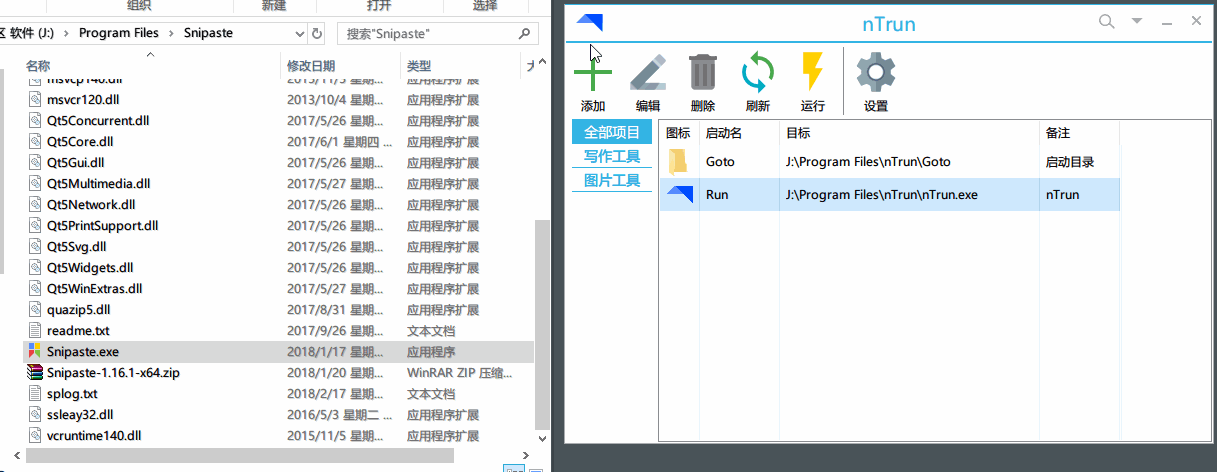Click the path J:\Program Files\nTrun\nTrun.exe
Screen dimensions: 1217x472
pos(882,195)
